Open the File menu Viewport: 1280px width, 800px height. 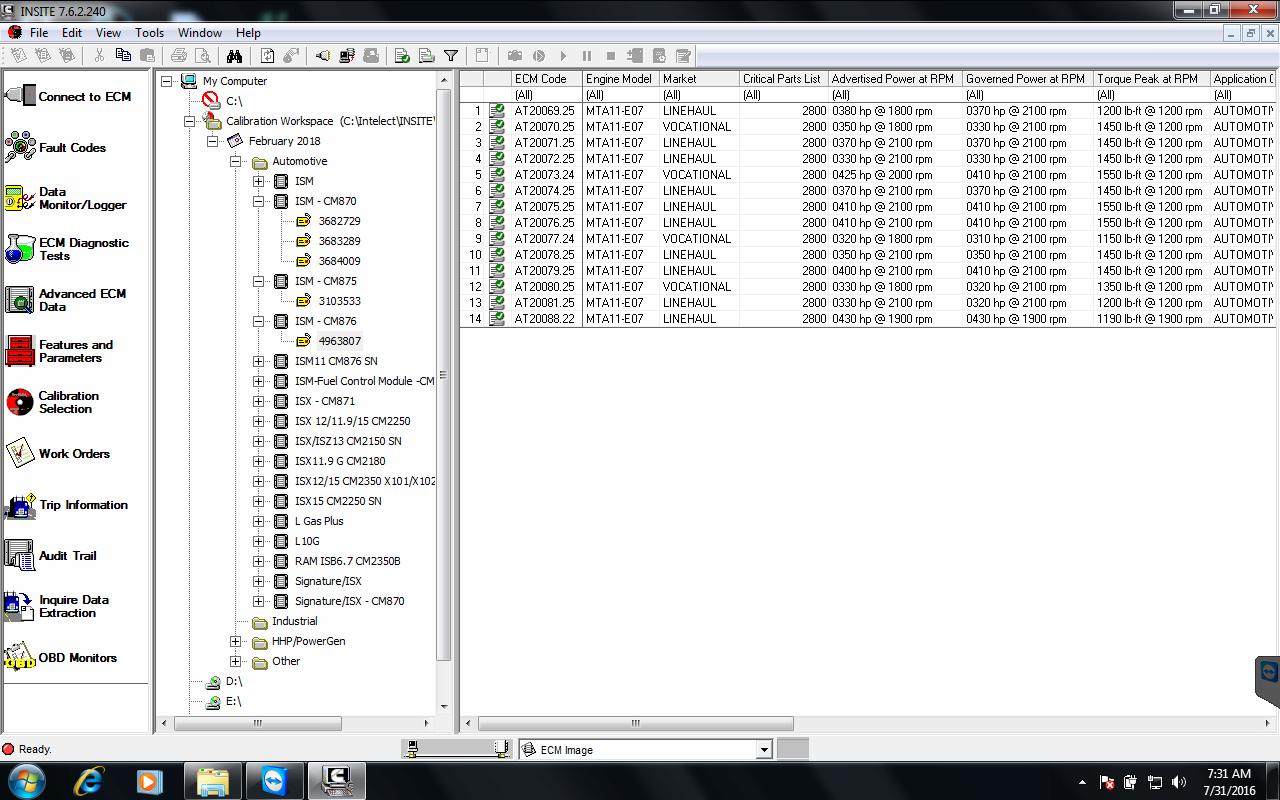point(39,33)
